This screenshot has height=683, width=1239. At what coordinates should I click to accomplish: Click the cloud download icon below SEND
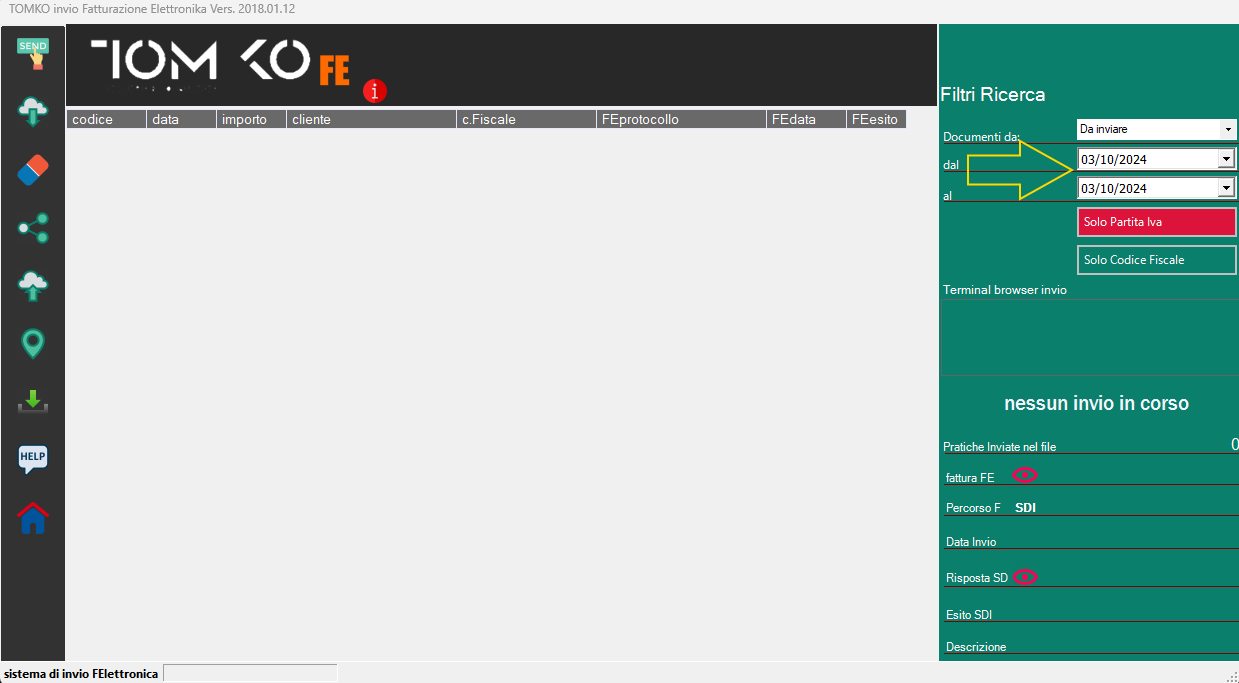pos(33,111)
